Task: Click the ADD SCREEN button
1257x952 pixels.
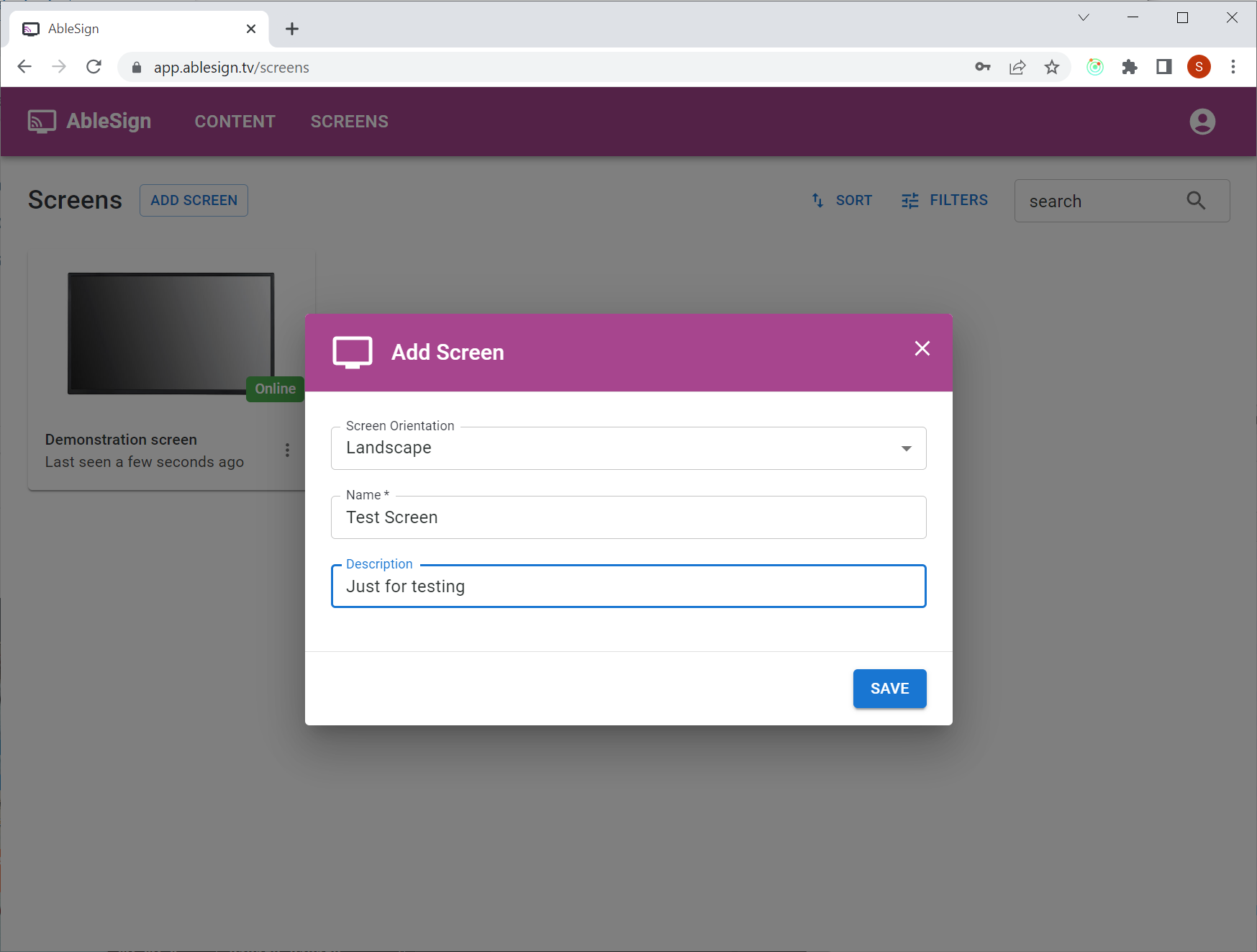Action: 193,200
